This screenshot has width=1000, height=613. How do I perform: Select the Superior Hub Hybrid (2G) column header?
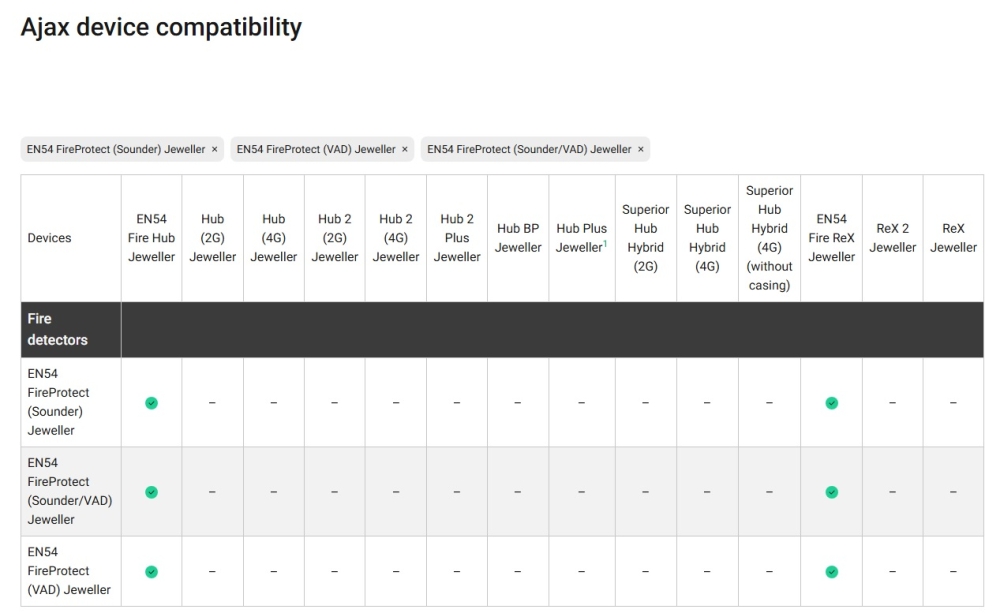click(x=645, y=238)
